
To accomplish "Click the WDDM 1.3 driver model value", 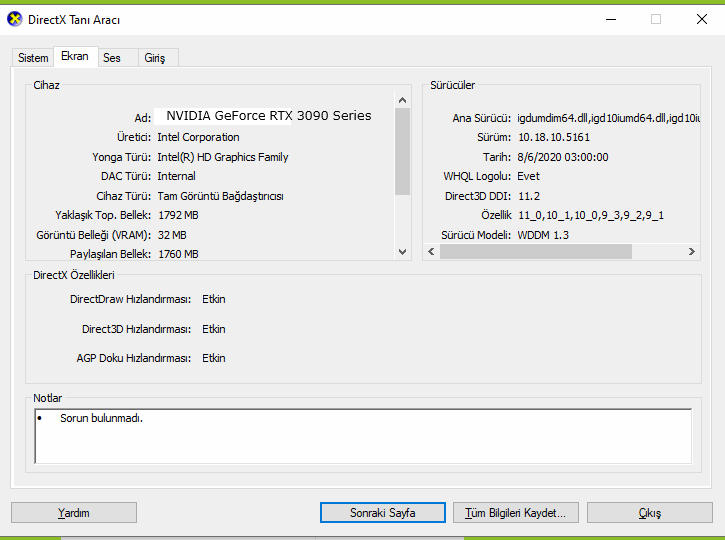I will click(543, 235).
